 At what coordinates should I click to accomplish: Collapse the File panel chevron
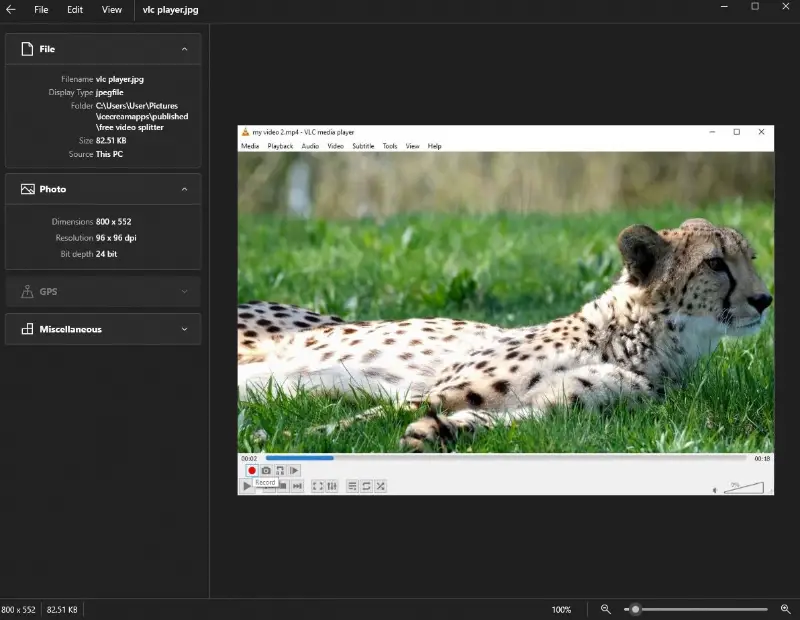pos(184,49)
